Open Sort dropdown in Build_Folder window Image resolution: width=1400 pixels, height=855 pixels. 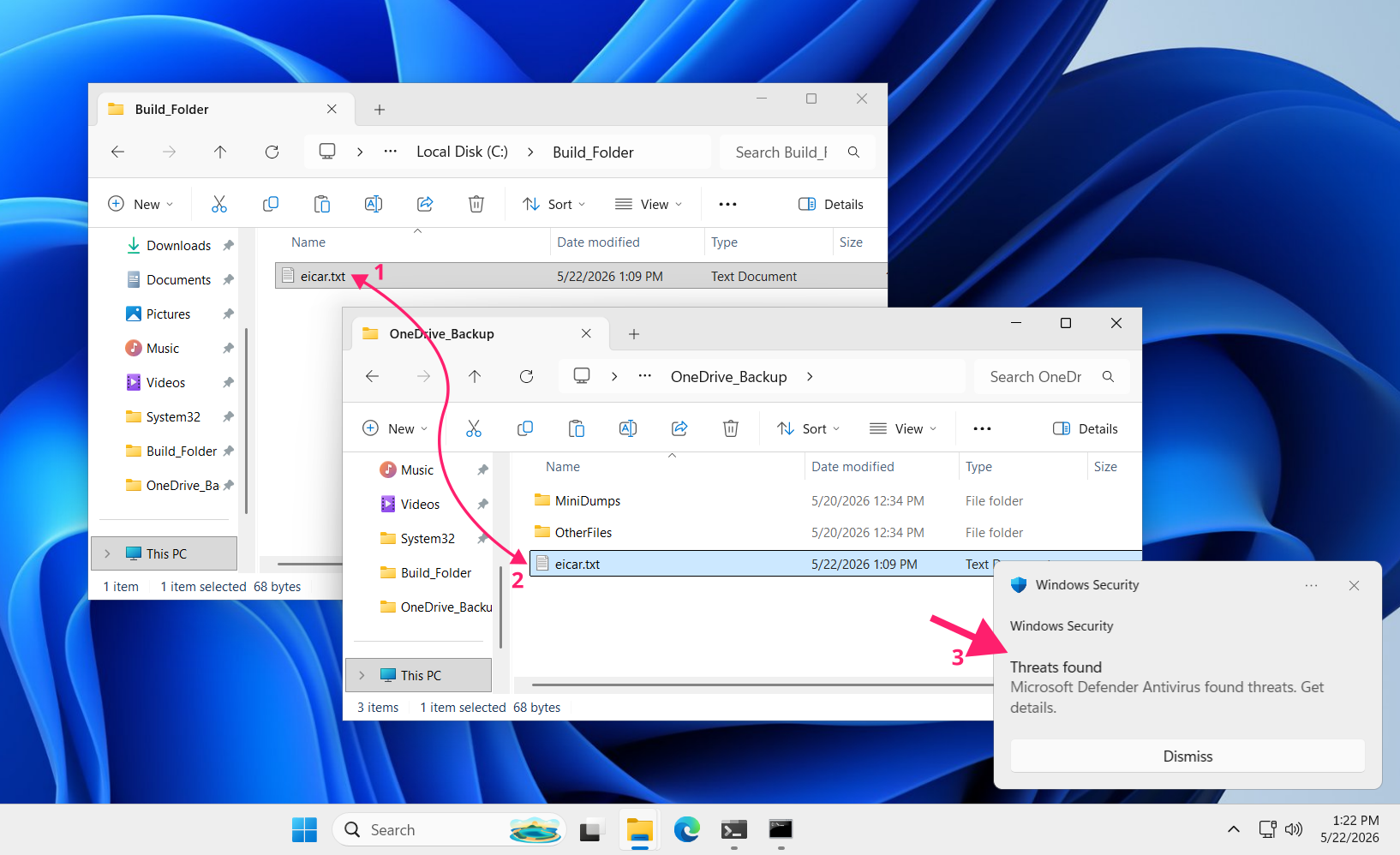pos(554,204)
